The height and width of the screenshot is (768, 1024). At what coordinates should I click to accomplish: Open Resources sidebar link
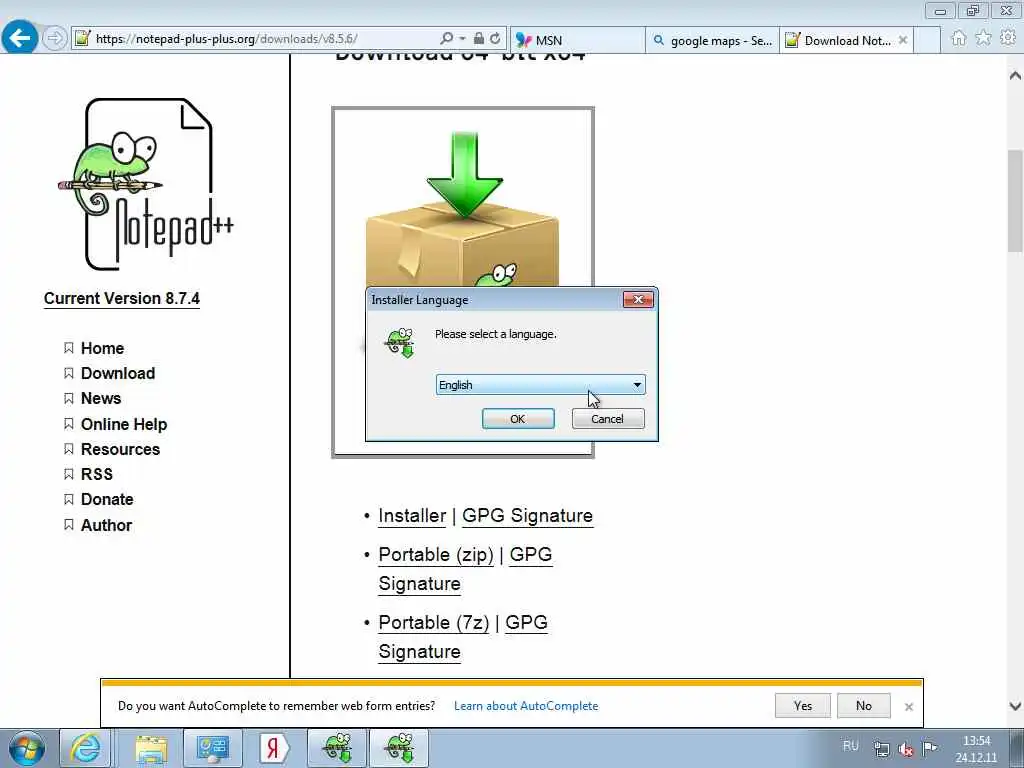(120, 449)
